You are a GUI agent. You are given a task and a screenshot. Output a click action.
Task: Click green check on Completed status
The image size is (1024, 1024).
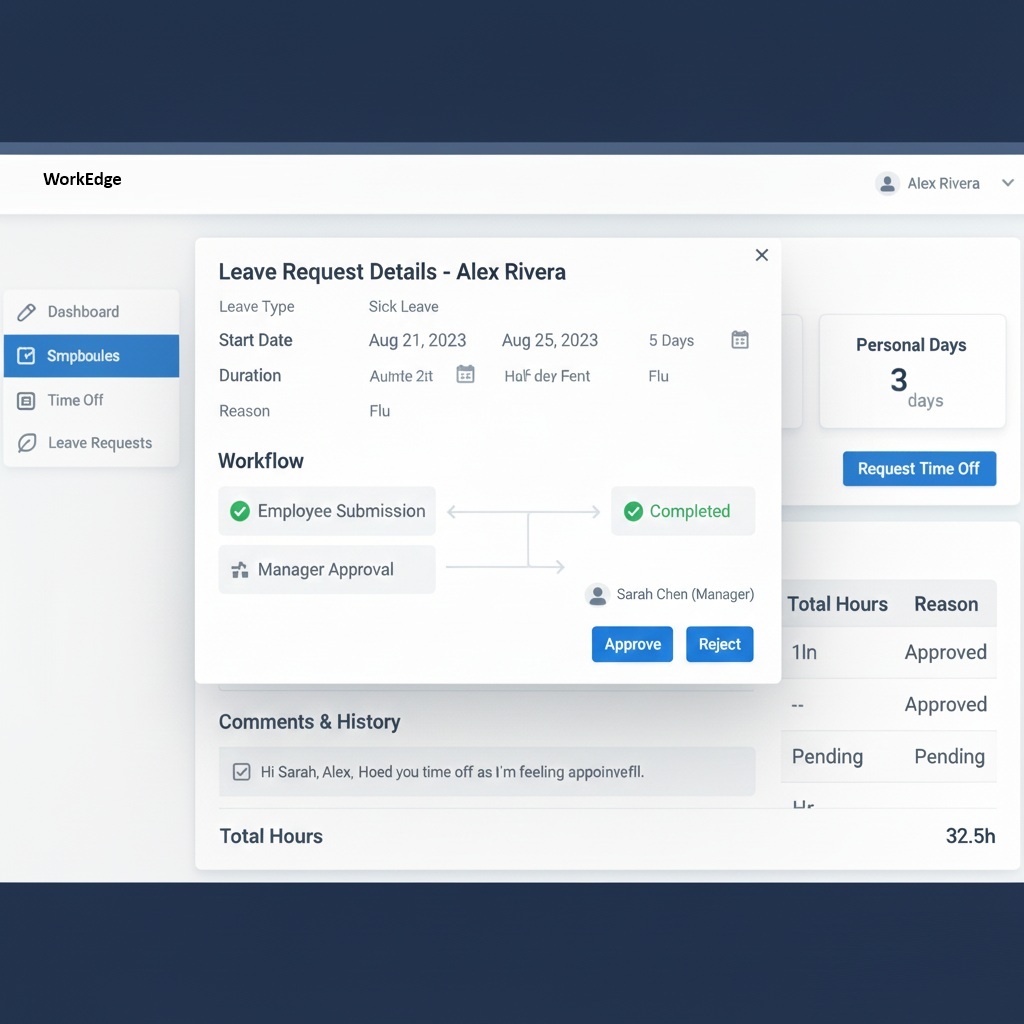tap(633, 511)
